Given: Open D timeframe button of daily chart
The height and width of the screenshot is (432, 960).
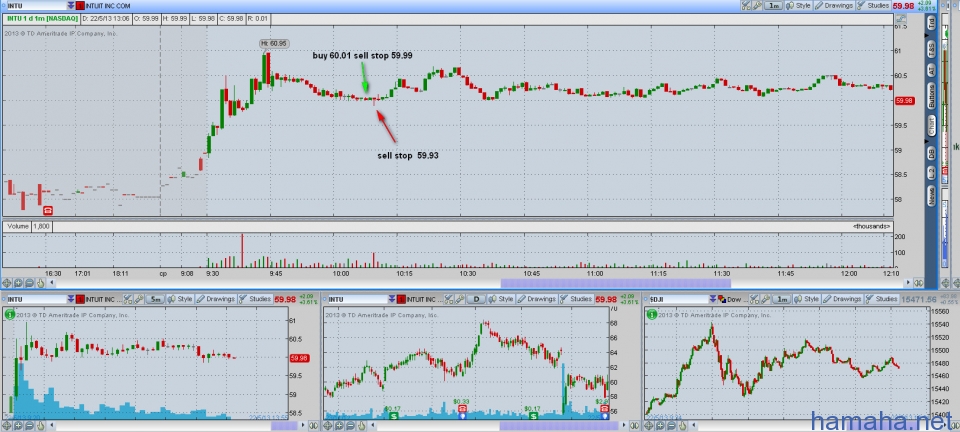Looking at the screenshot, I should (x=476, y=299).
